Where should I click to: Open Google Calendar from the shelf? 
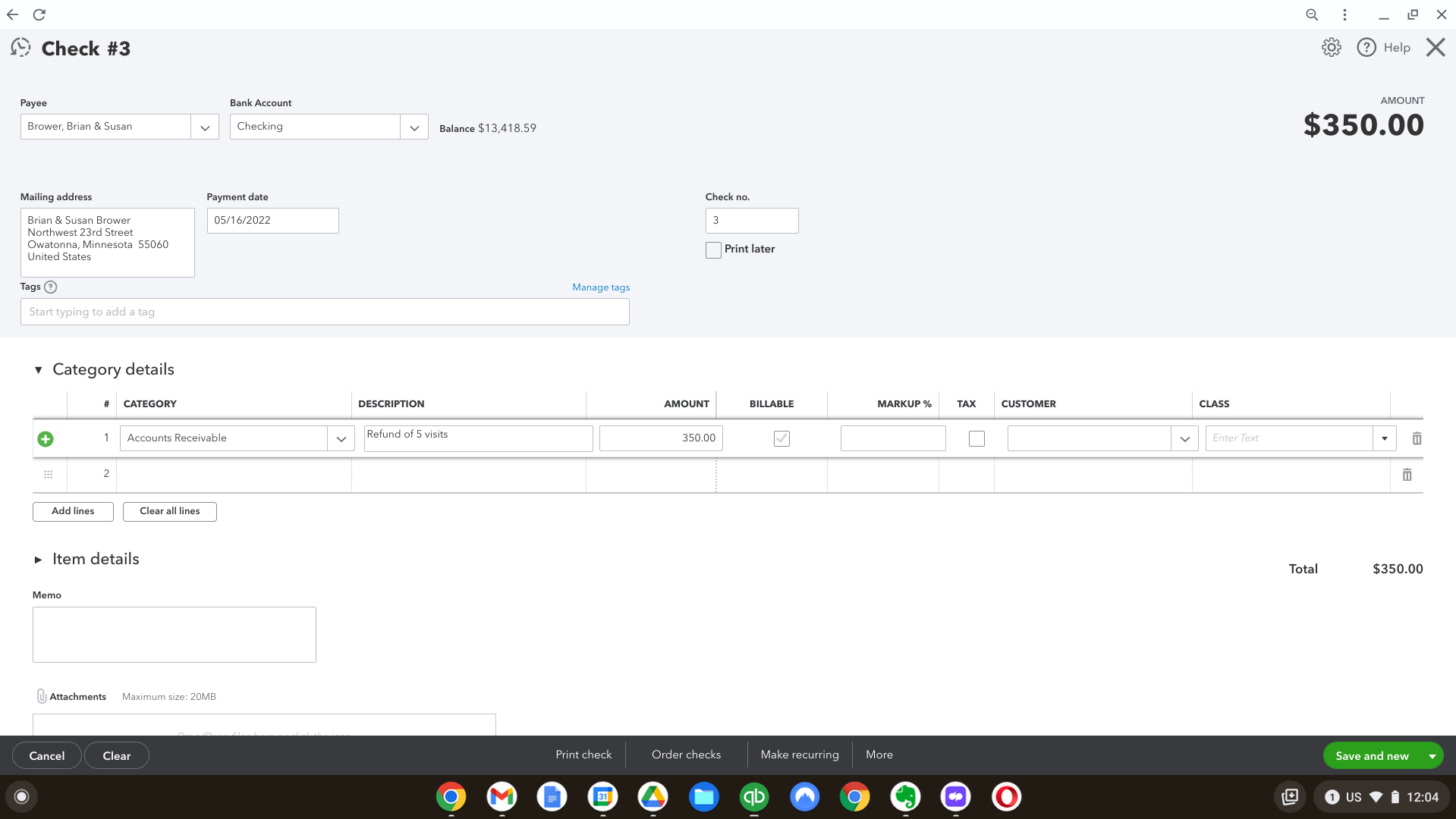point(602,796)
